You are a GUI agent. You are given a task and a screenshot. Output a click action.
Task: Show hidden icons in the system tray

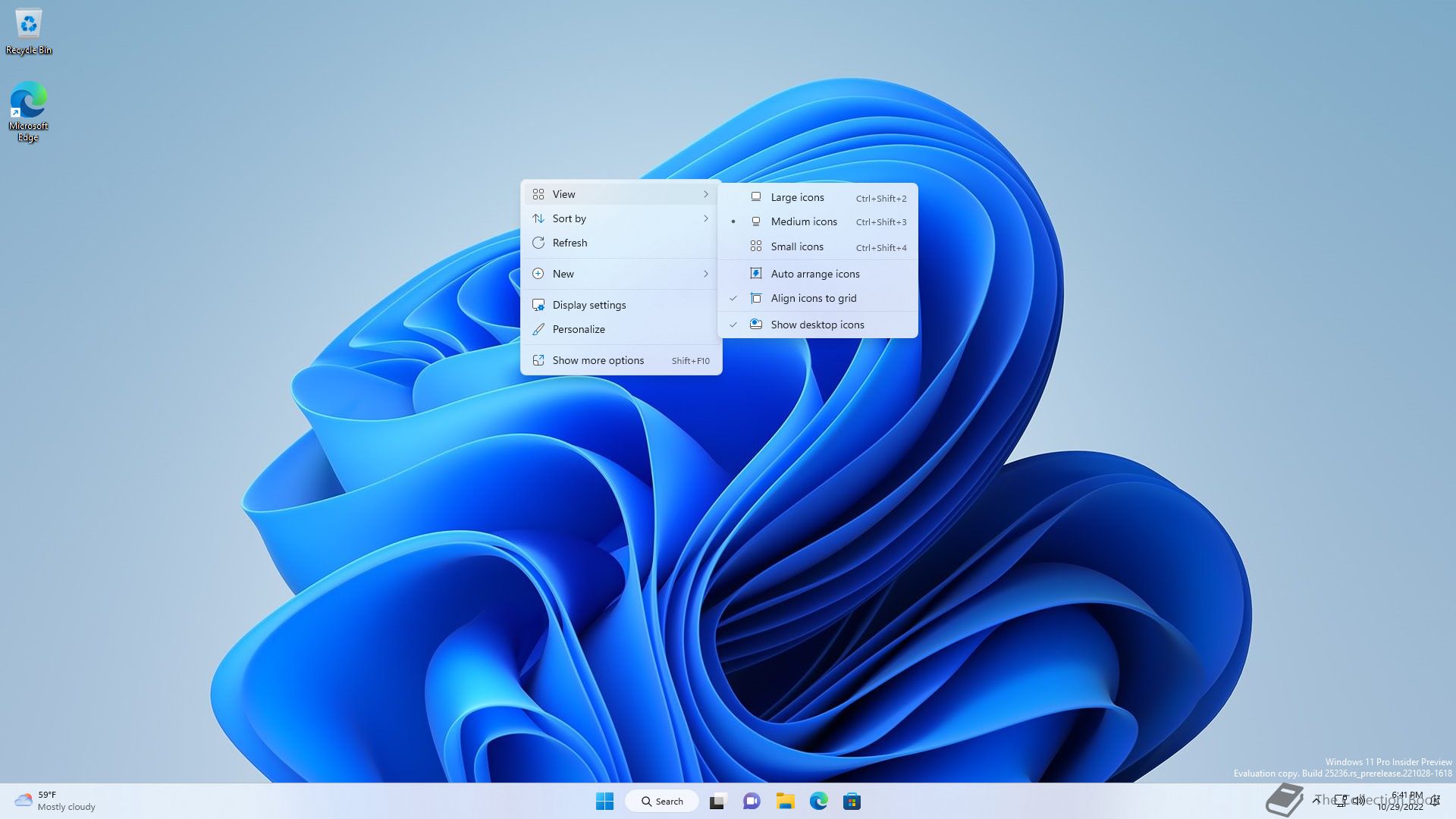click(1317, 800)
